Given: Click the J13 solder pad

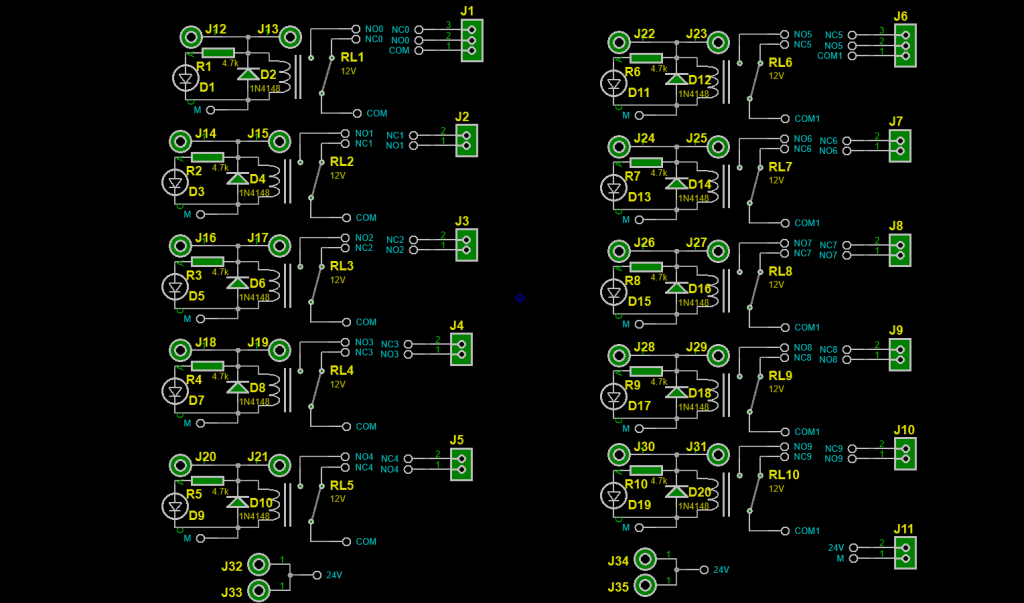Looking at the screenshot, I should [x=290, y=37].
